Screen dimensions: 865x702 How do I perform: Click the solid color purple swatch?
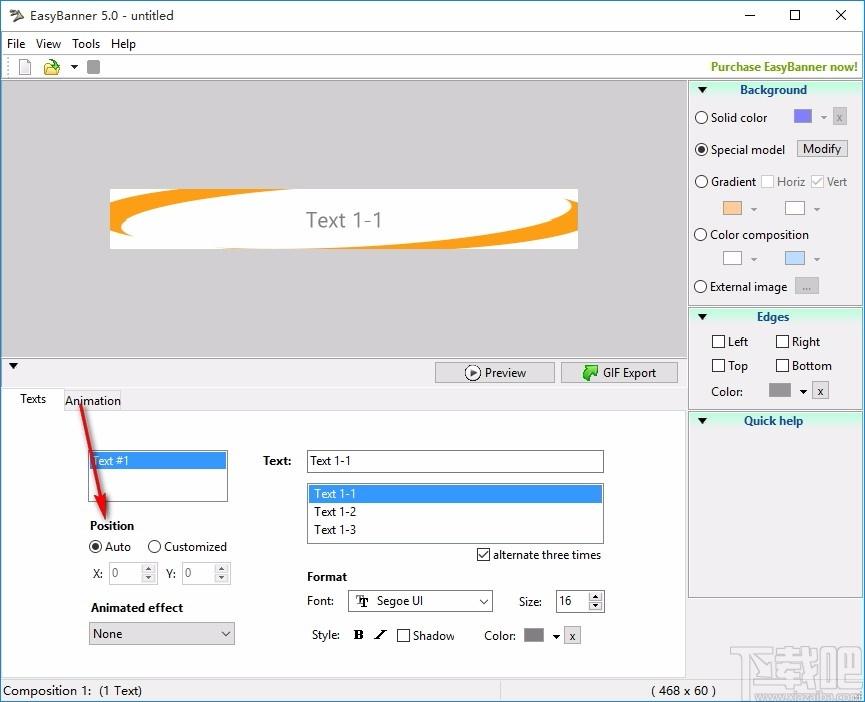(x=803, y=116)
